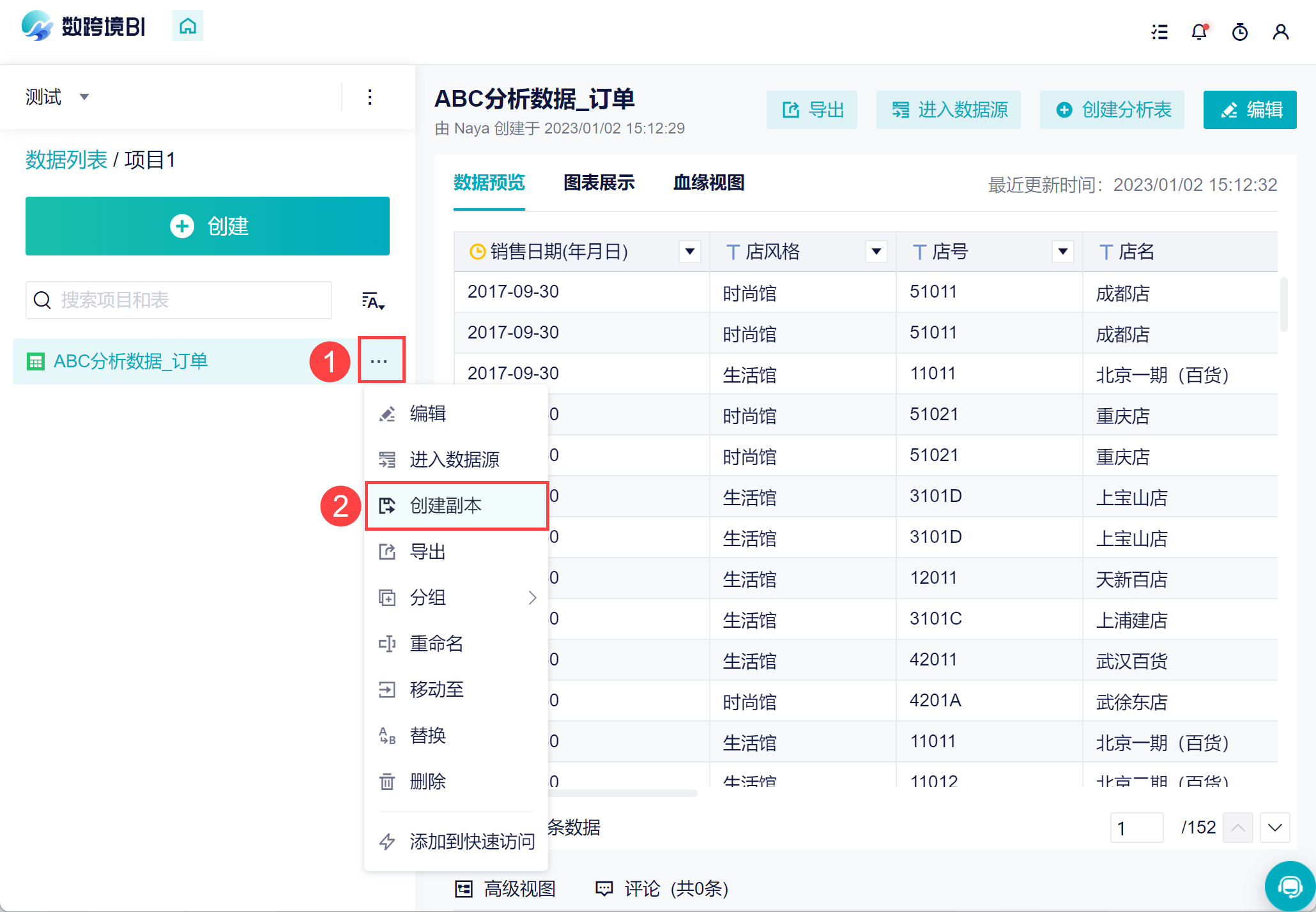1316x912 pixels.
Task: Open the user profile icon
Action: (x=1280, y=32)
